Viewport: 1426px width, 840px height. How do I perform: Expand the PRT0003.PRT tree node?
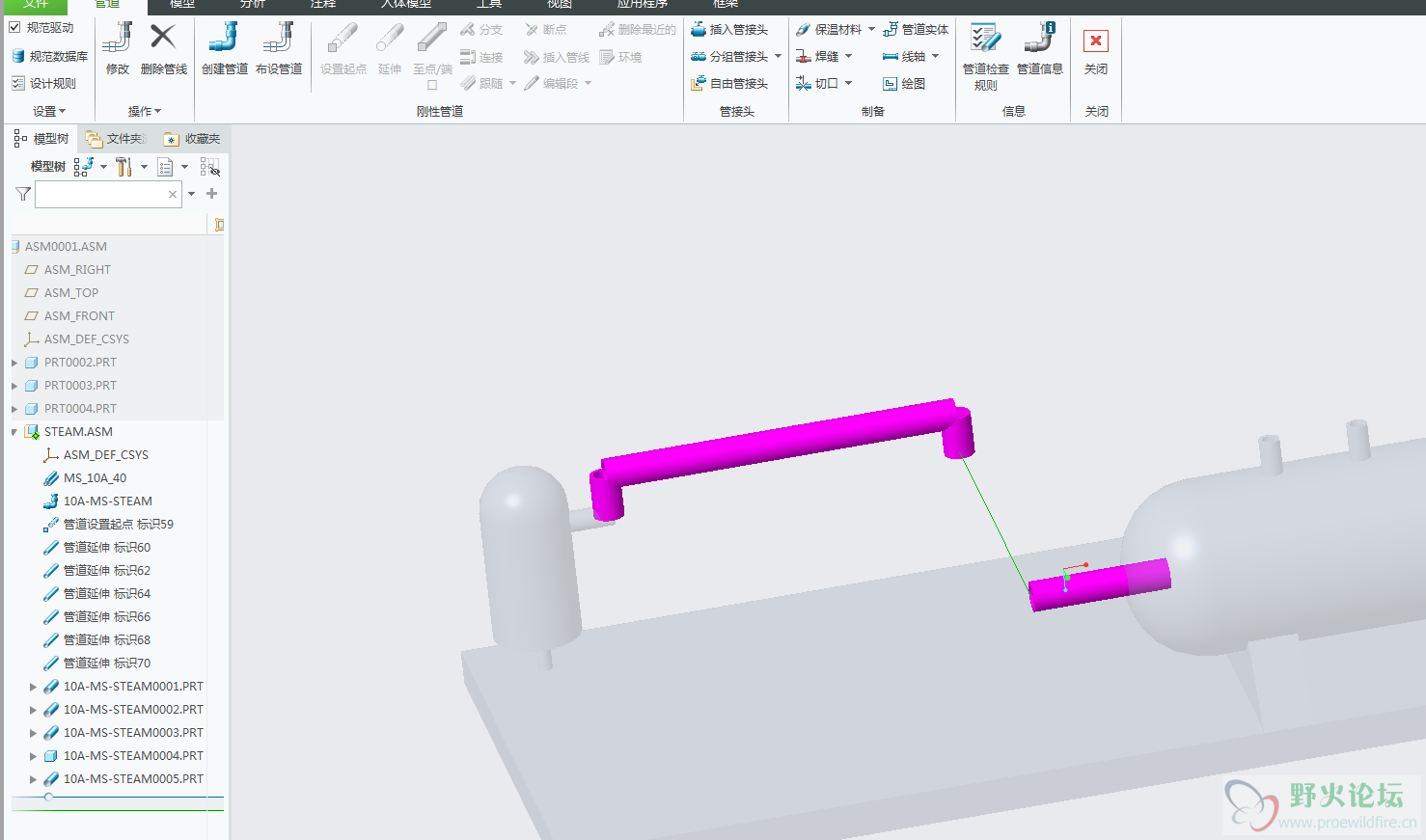click(x=14, y=386)
